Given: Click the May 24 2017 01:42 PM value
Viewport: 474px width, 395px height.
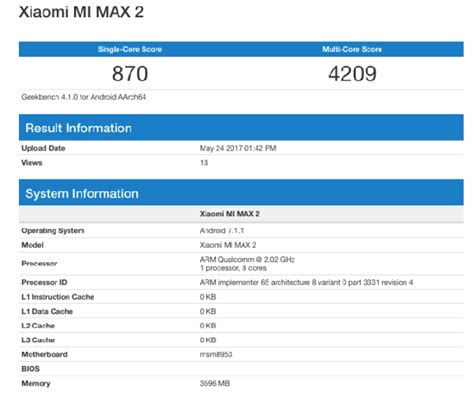Looking at the screenshot, I should tap(238, 148).
